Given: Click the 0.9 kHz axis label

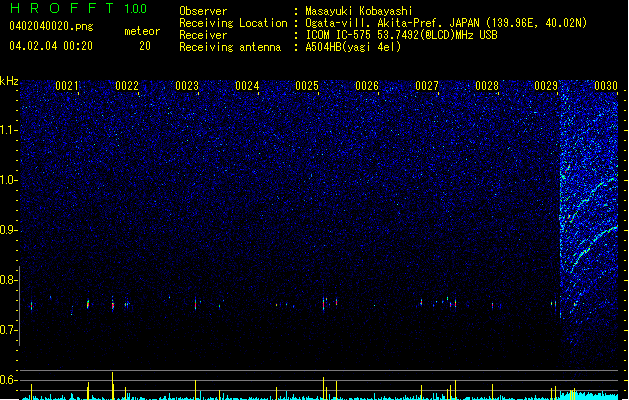Looking at the screenshot, I should click(9, 230).
